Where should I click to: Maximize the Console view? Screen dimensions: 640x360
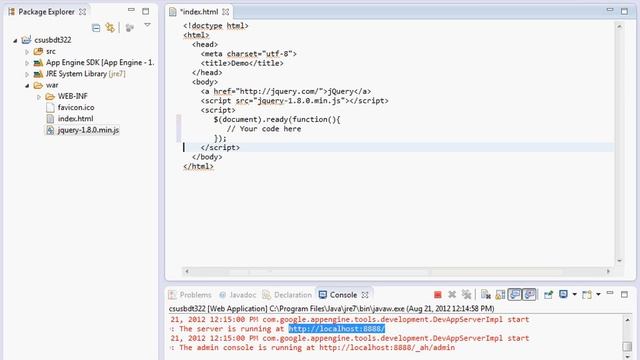pyautogui.click(x=624, y=294)
